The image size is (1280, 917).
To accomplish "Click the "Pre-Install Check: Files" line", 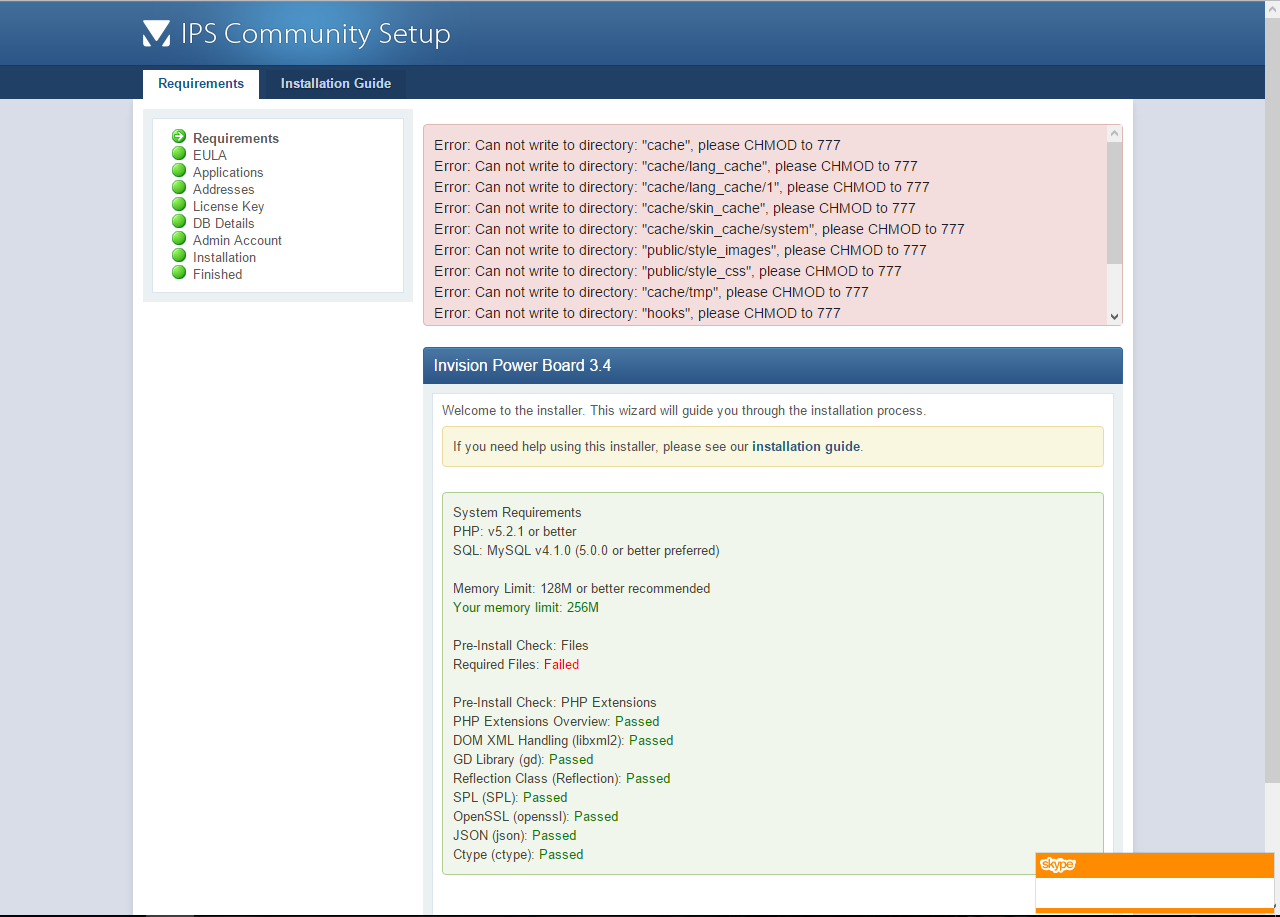I will pyautogui.click(x=521, y=645).
